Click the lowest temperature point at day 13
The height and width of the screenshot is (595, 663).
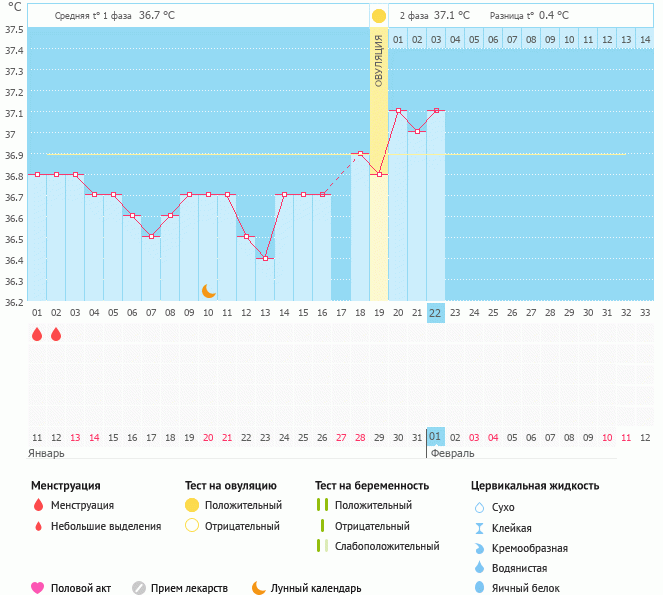265,259
